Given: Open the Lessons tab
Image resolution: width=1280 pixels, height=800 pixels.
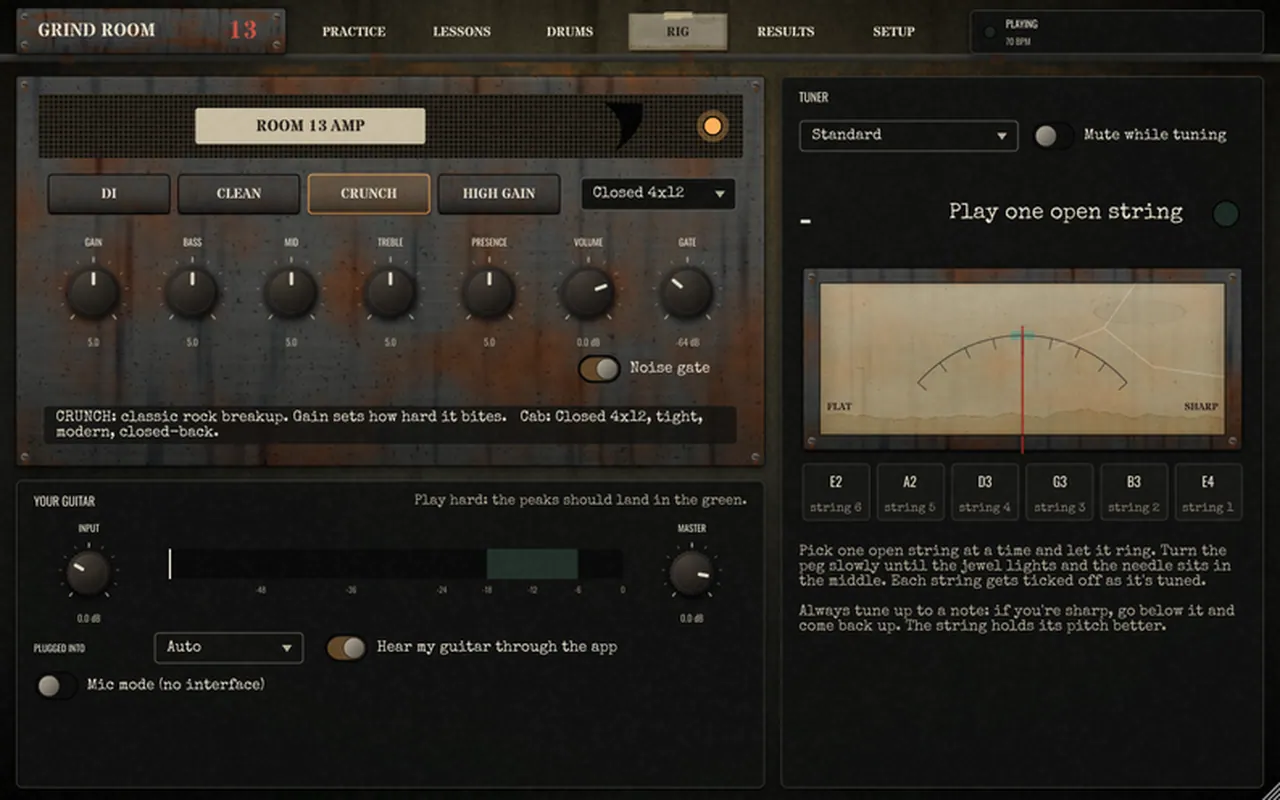Looking at the screenshot, I should [462, 32].
